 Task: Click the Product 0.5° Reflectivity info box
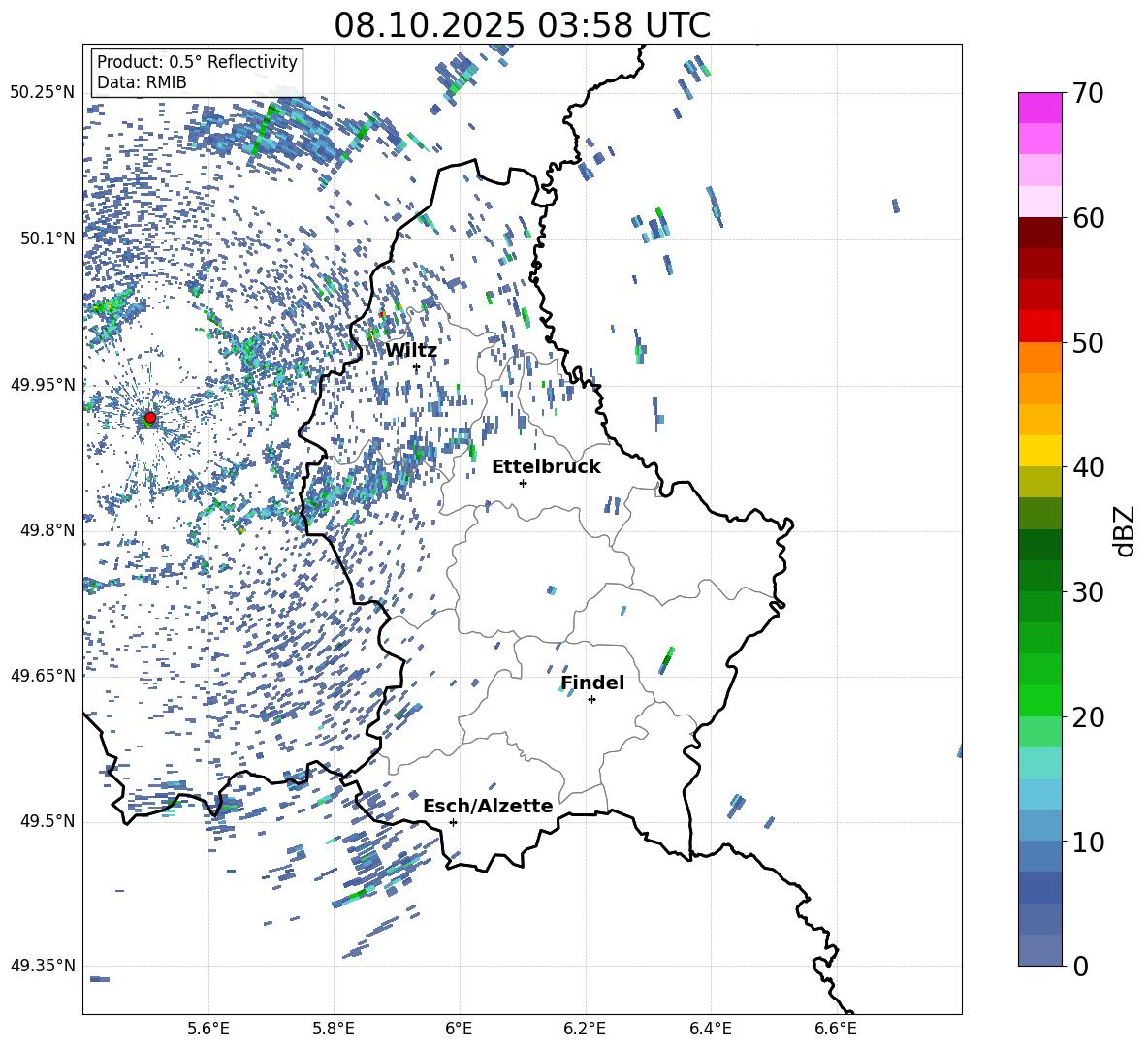click(197, 73)
